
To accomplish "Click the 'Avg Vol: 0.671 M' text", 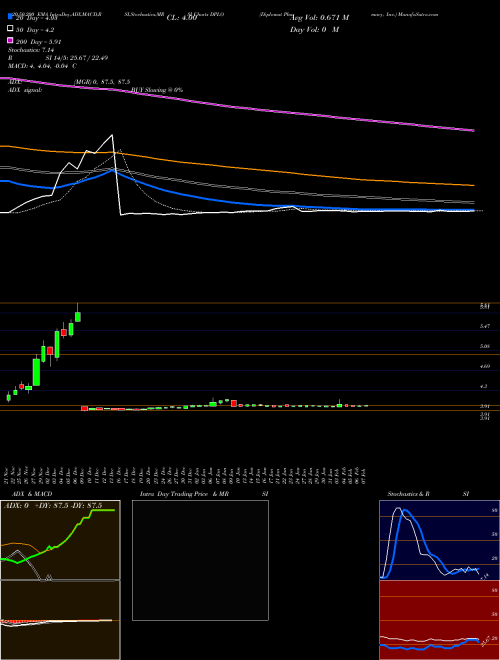I will (319, 18).
